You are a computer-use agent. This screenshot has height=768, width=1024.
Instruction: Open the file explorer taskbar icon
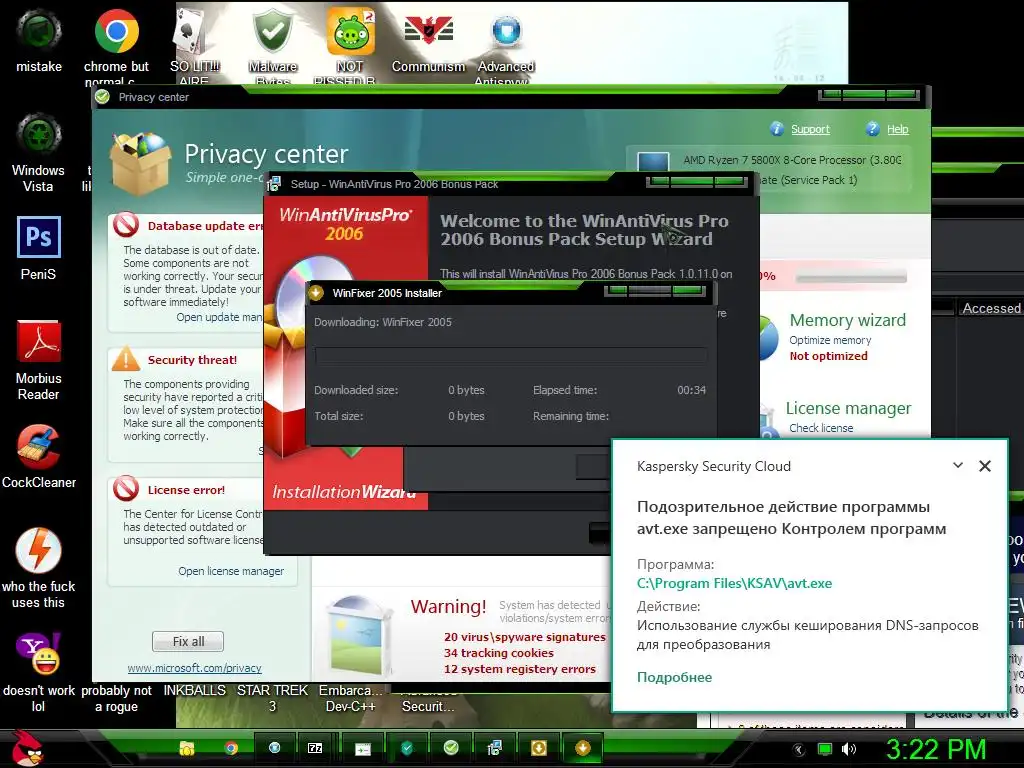pos(187,748)
